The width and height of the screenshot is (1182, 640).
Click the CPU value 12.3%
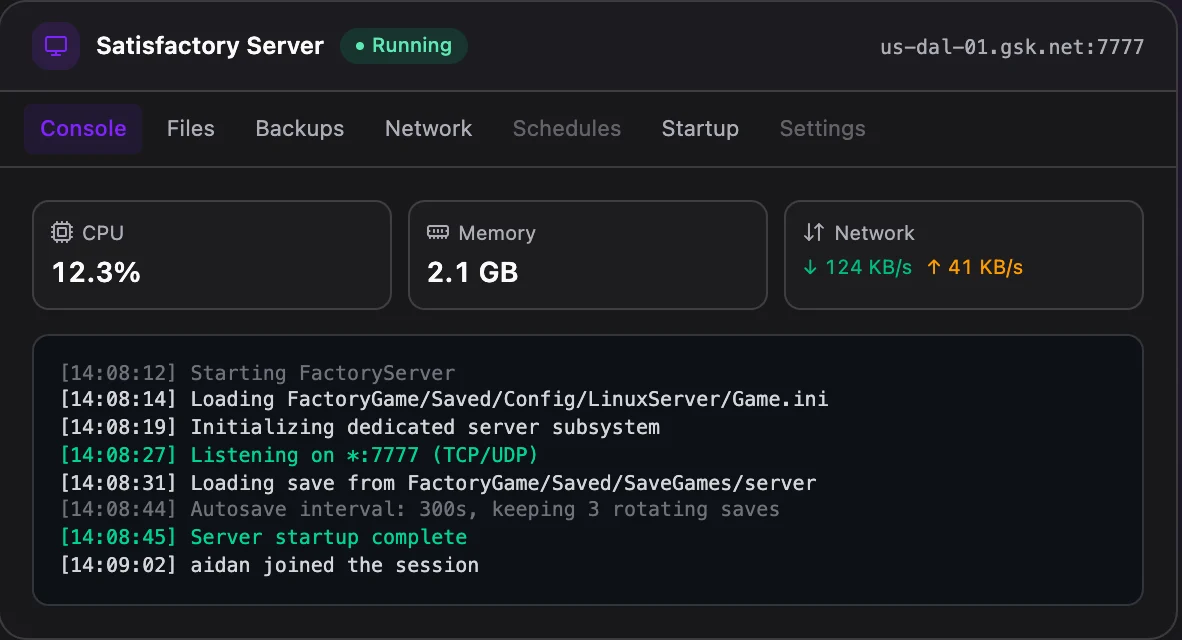click(96, 272)
